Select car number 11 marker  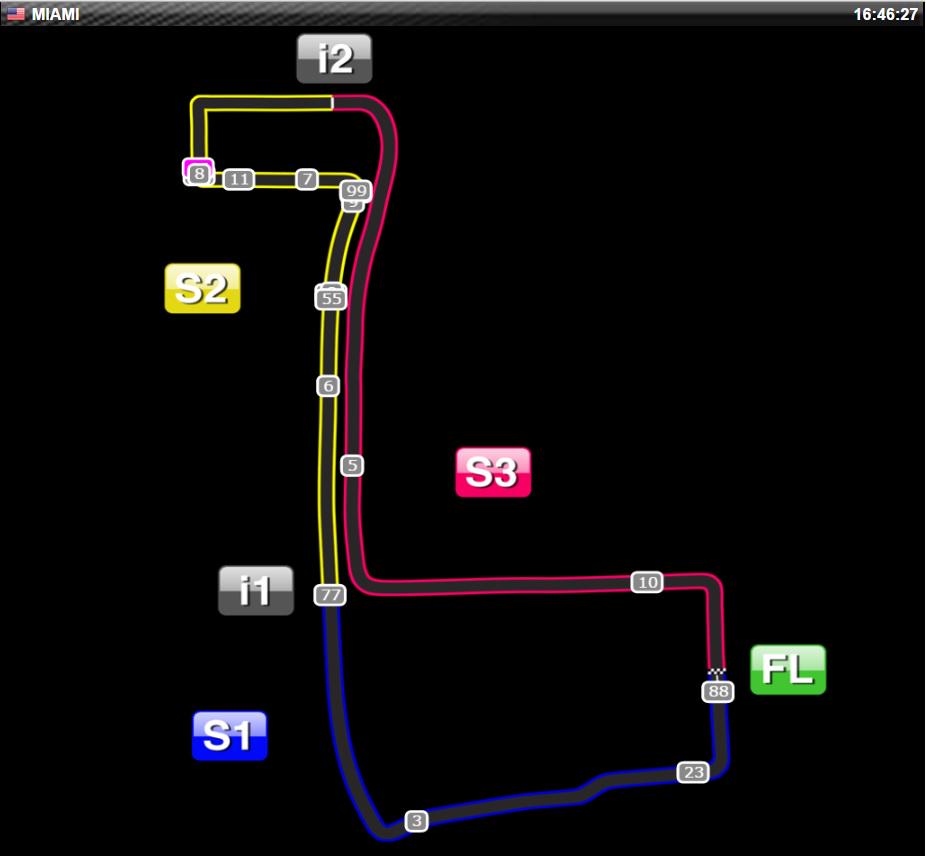pos(239,180)
